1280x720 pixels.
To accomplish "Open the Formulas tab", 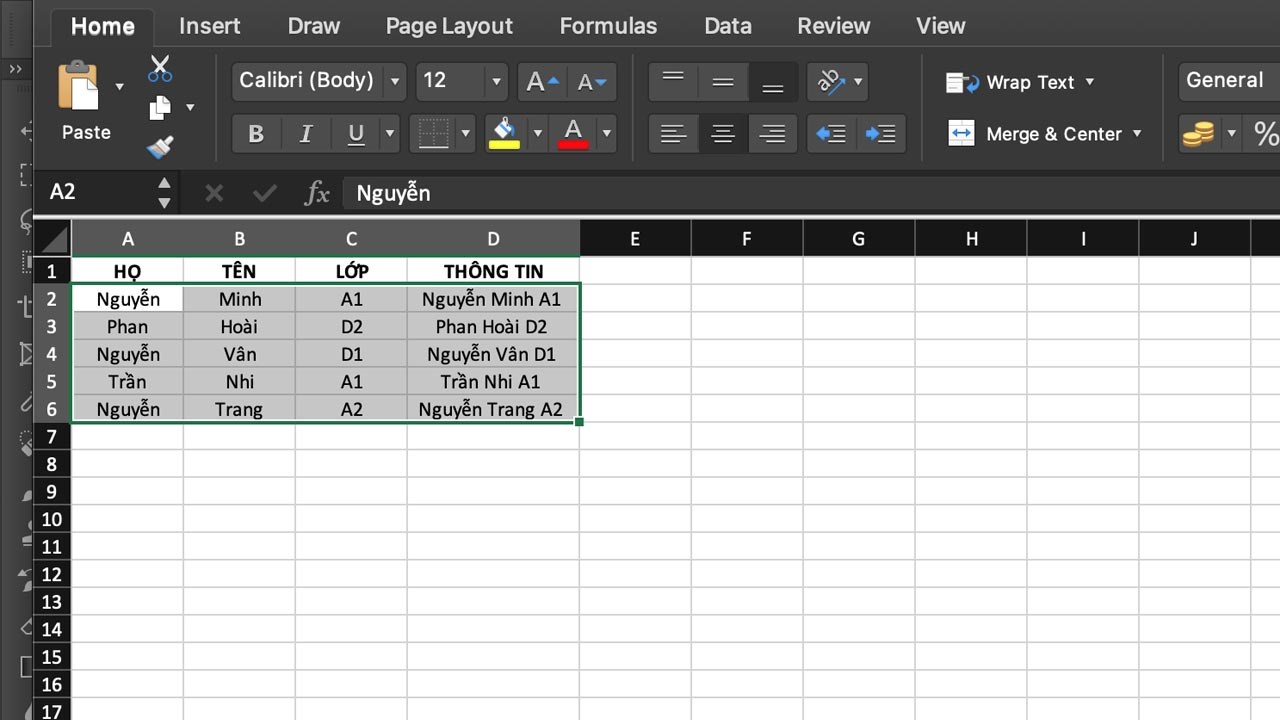I will tap(608, 26).
